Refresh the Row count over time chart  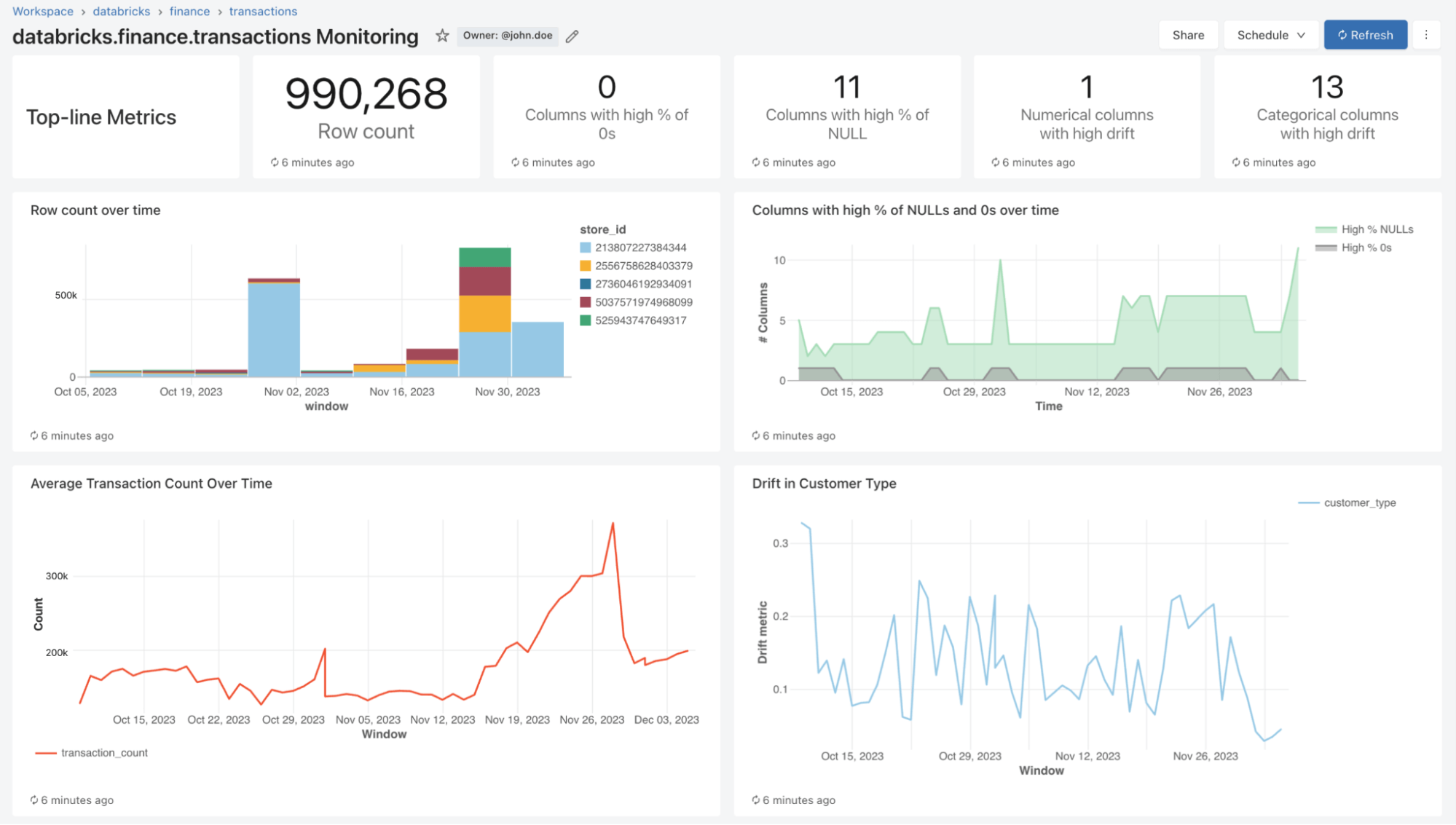[34, 435]
